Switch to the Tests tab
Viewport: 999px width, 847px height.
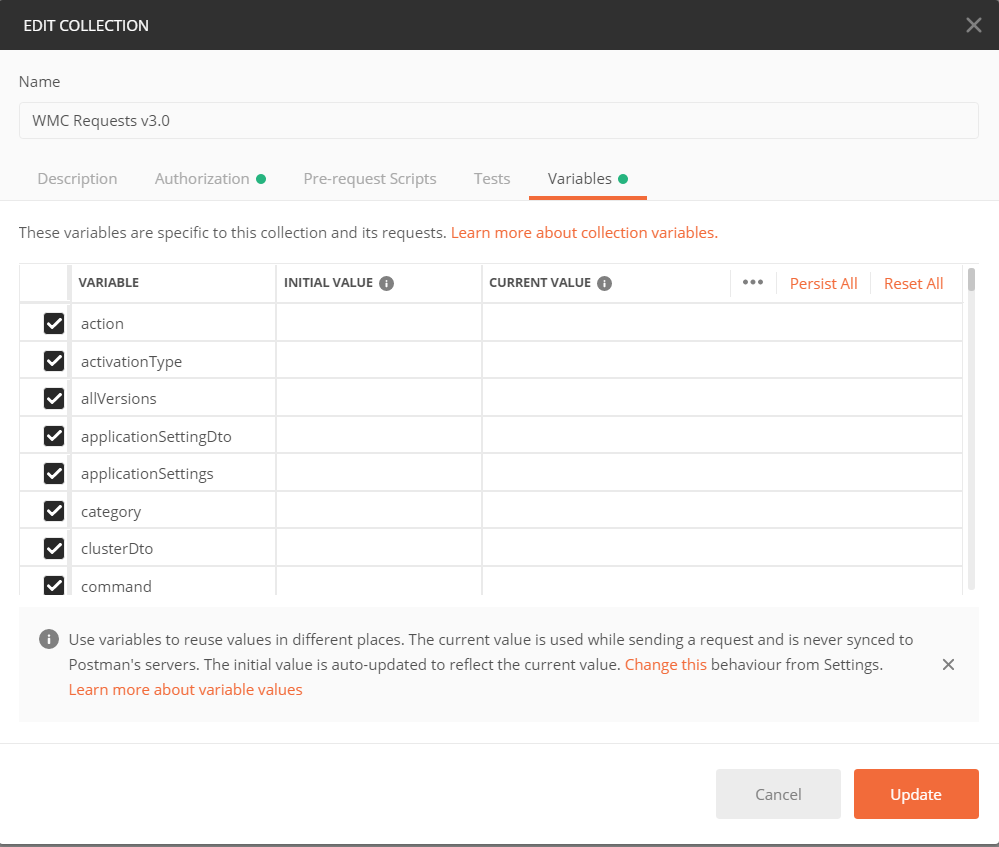pyautogui.click(x=491, y=178)
